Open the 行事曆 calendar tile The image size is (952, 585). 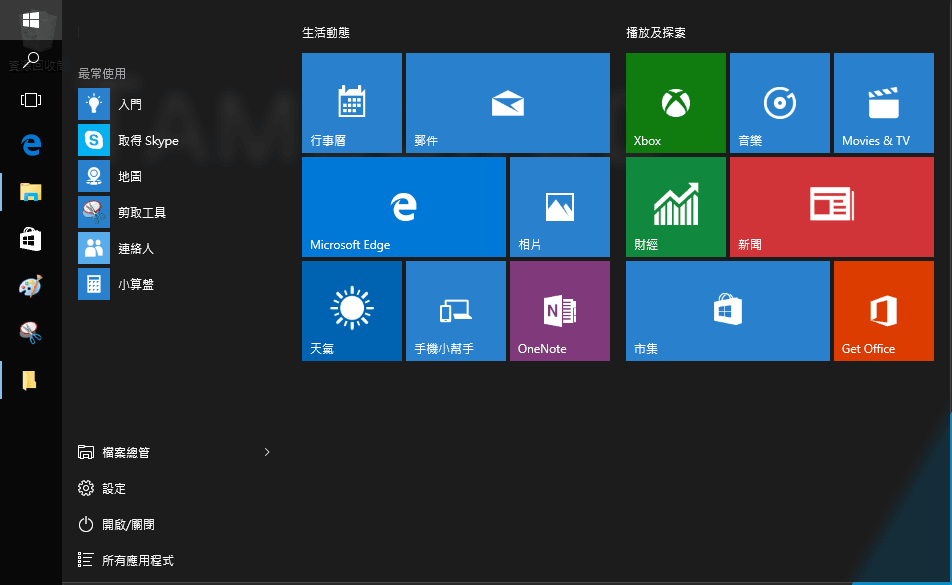[x=352, y=103]
